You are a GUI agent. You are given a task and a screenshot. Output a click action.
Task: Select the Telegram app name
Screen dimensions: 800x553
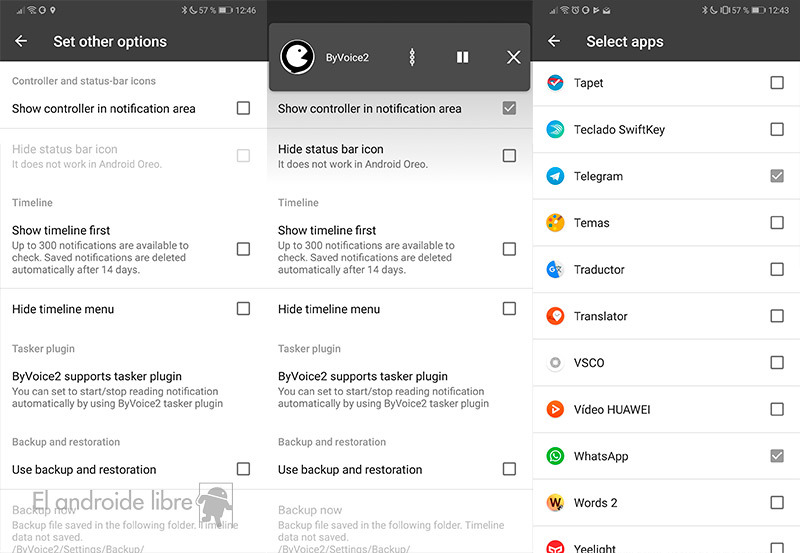(598, 177)
